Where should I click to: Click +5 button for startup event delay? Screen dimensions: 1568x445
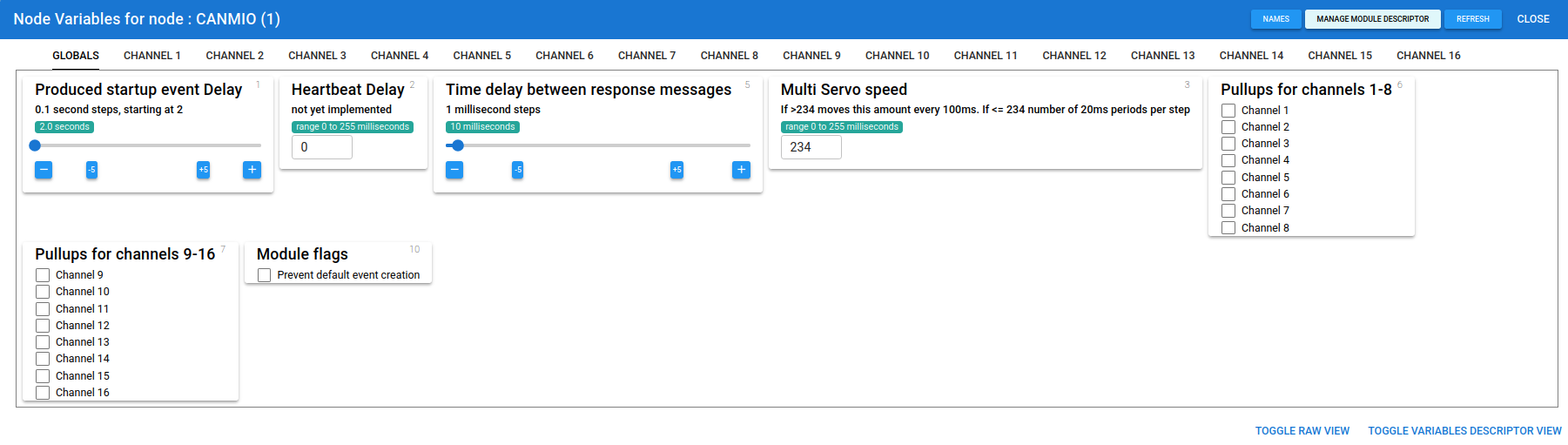(x=203, y=170)
